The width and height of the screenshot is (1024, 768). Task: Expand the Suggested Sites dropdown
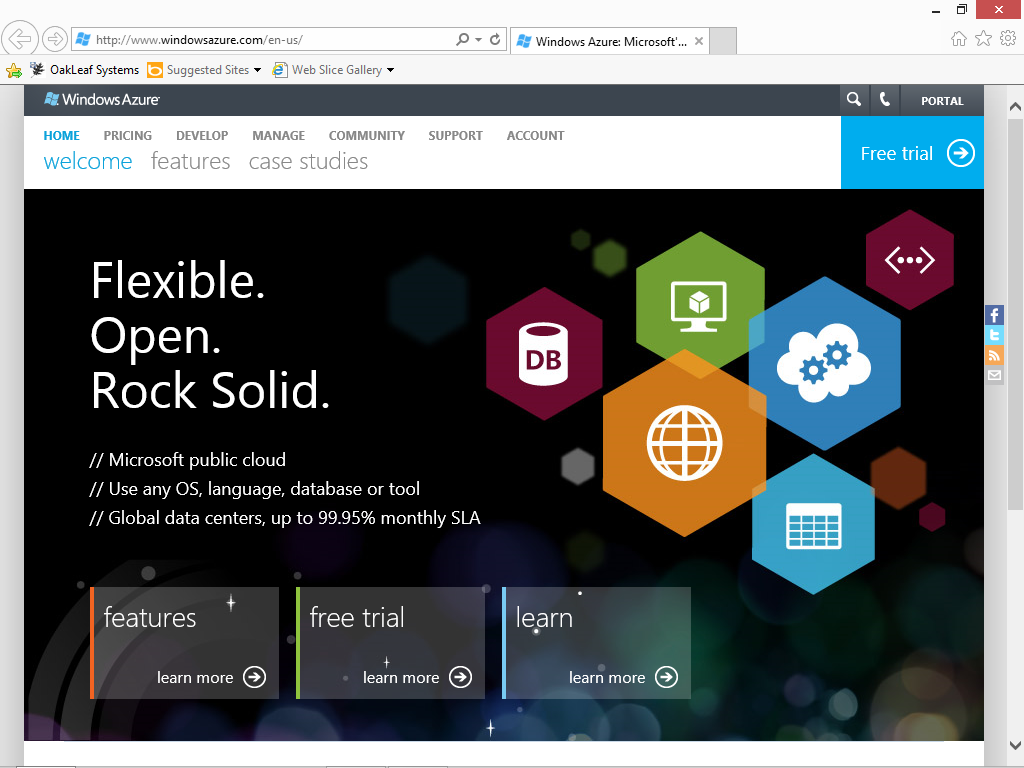pos(257,70)
